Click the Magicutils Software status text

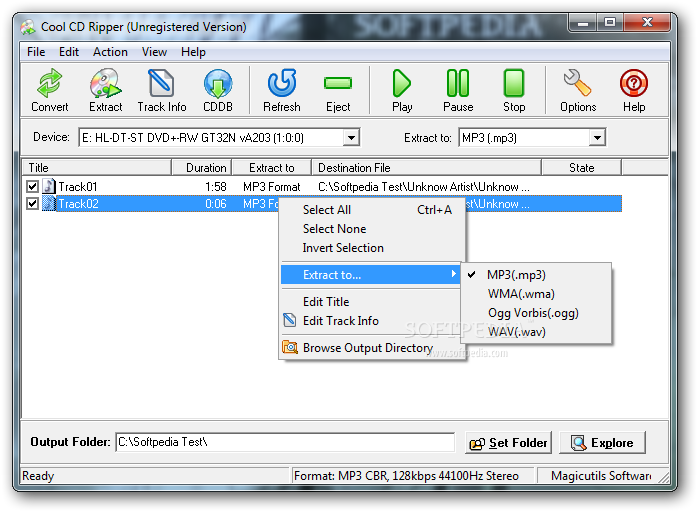[601, 476]
